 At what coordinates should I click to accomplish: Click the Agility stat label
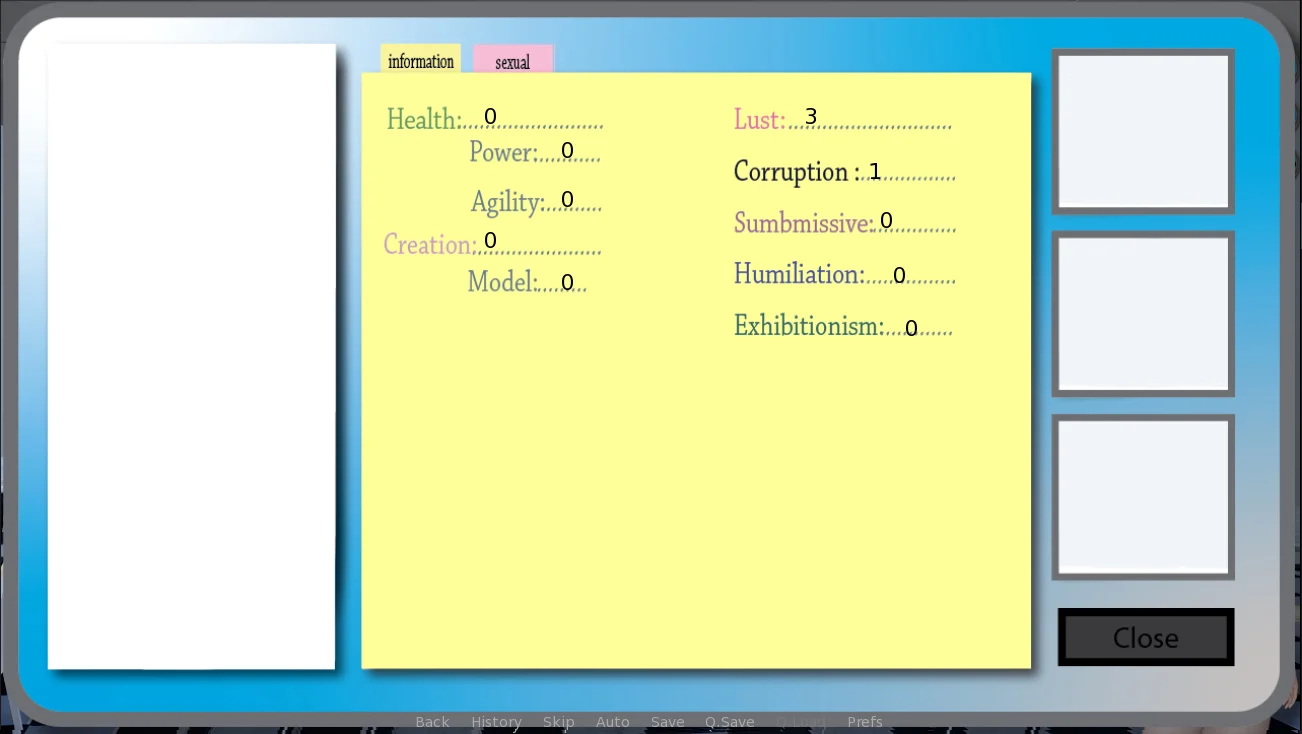pyautogui.click(x=507, y=202)
